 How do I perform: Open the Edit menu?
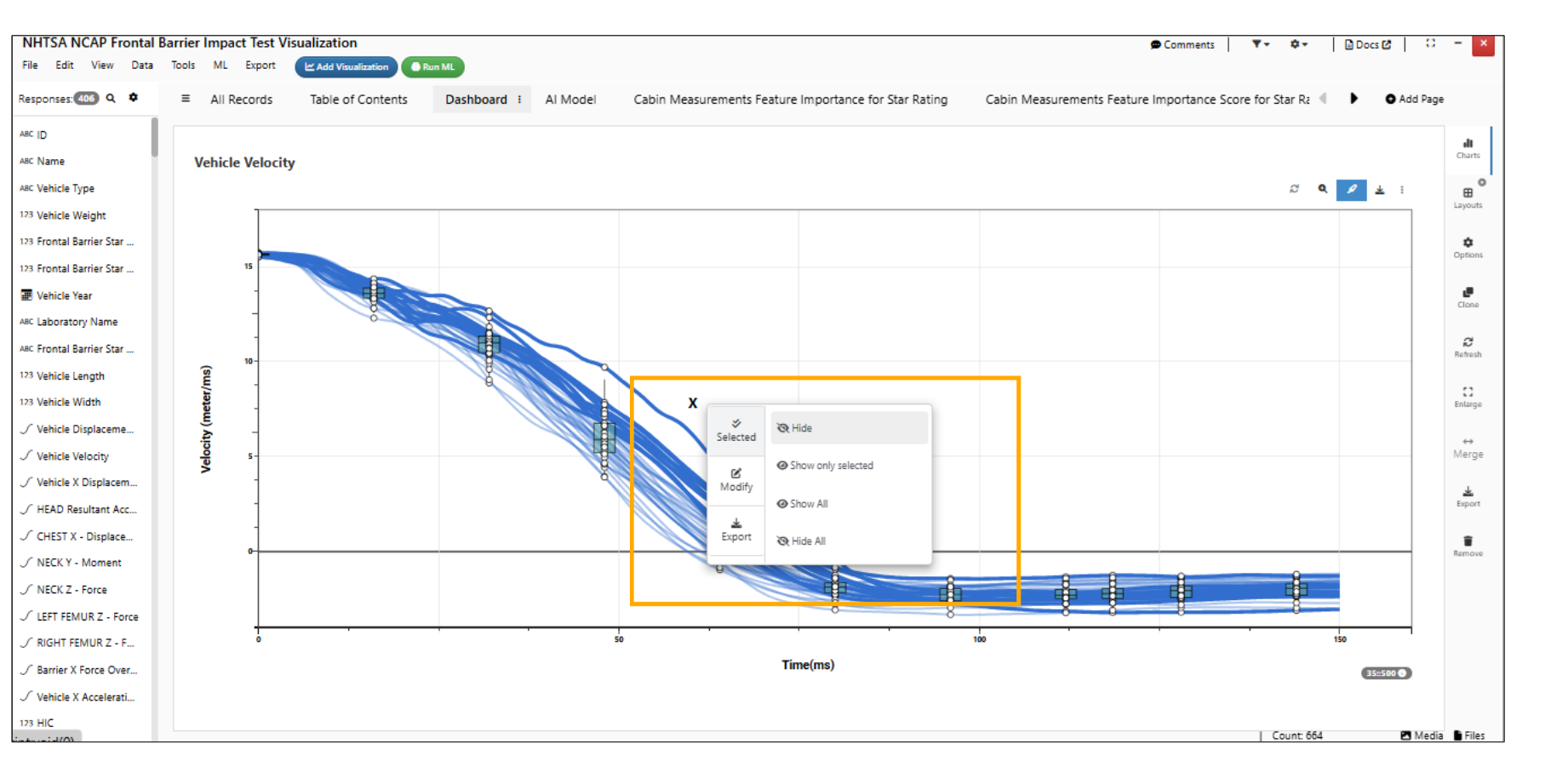(65, 65)
